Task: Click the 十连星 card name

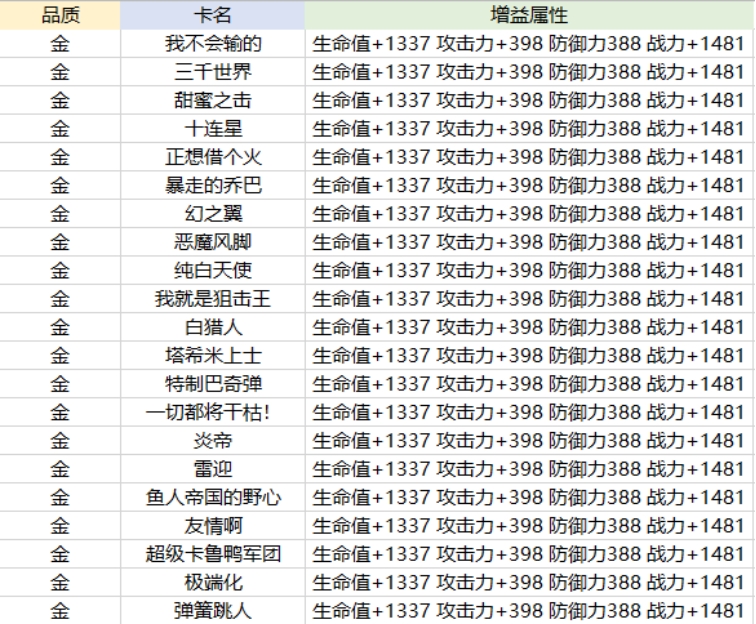Action: pos(213,129)
